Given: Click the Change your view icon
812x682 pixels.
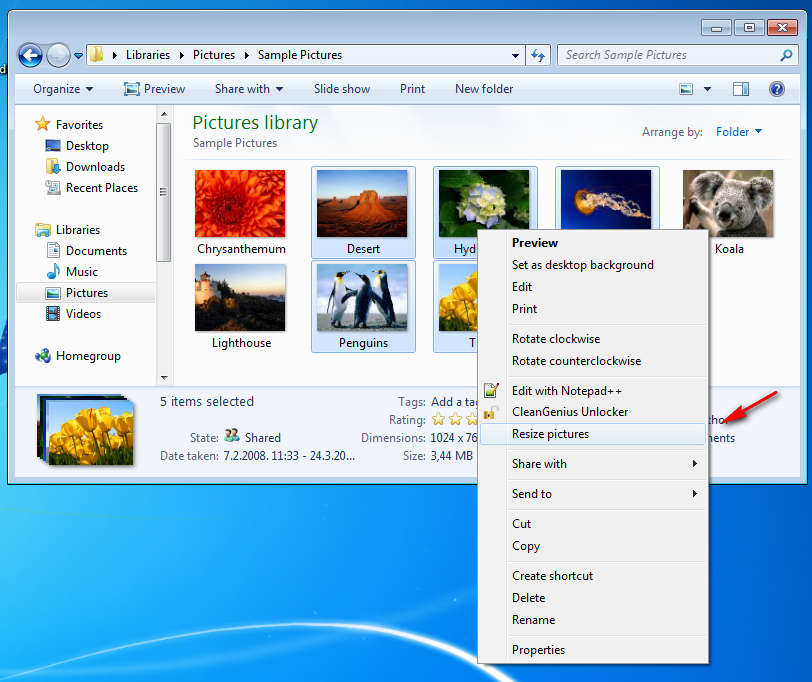Looking at the screenshot, I should click(686, 89).
